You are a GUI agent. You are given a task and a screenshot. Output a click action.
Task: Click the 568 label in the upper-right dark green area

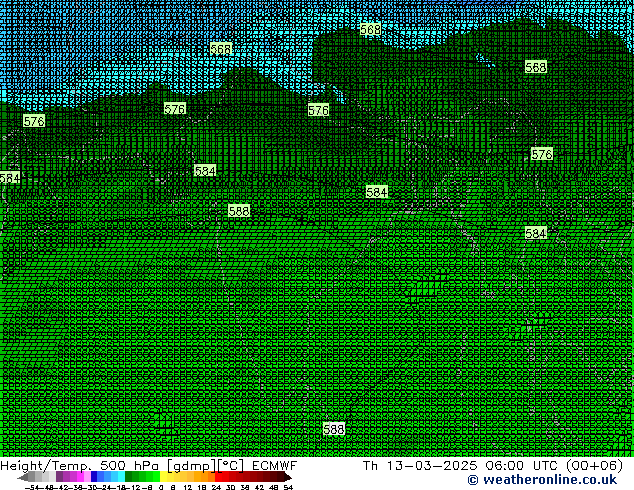(x=536, y=67)
